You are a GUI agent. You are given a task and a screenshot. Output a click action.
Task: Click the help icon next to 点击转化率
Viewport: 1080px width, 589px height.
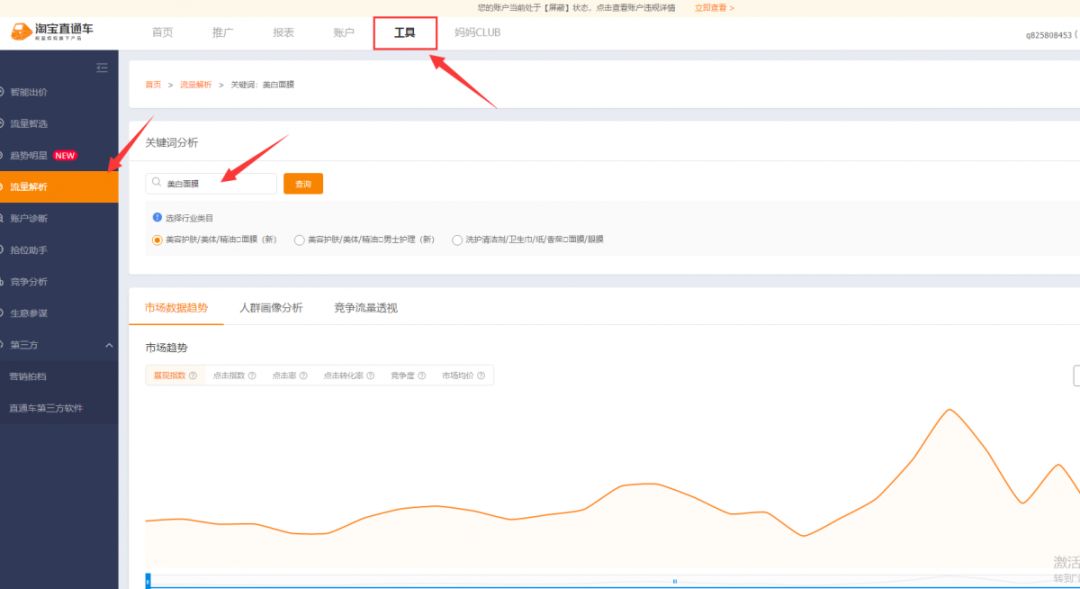370,376
